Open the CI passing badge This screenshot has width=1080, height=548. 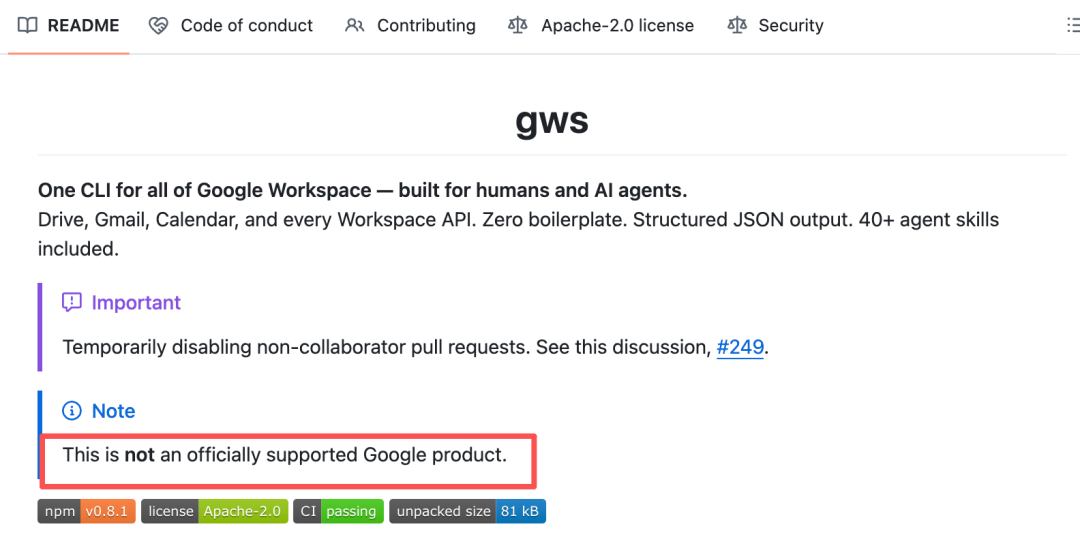[338, 511]
